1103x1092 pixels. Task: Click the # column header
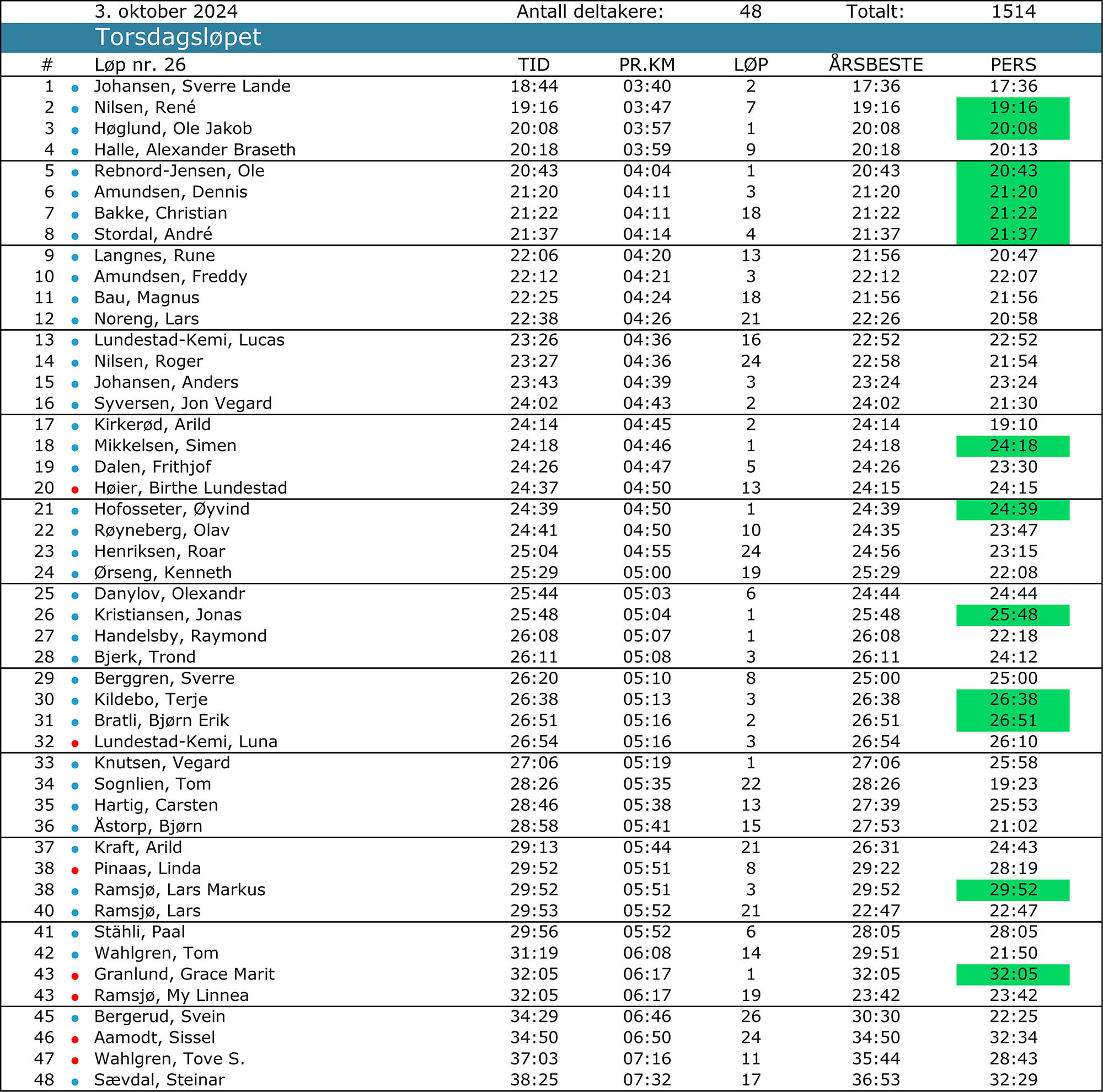point(47,65)
